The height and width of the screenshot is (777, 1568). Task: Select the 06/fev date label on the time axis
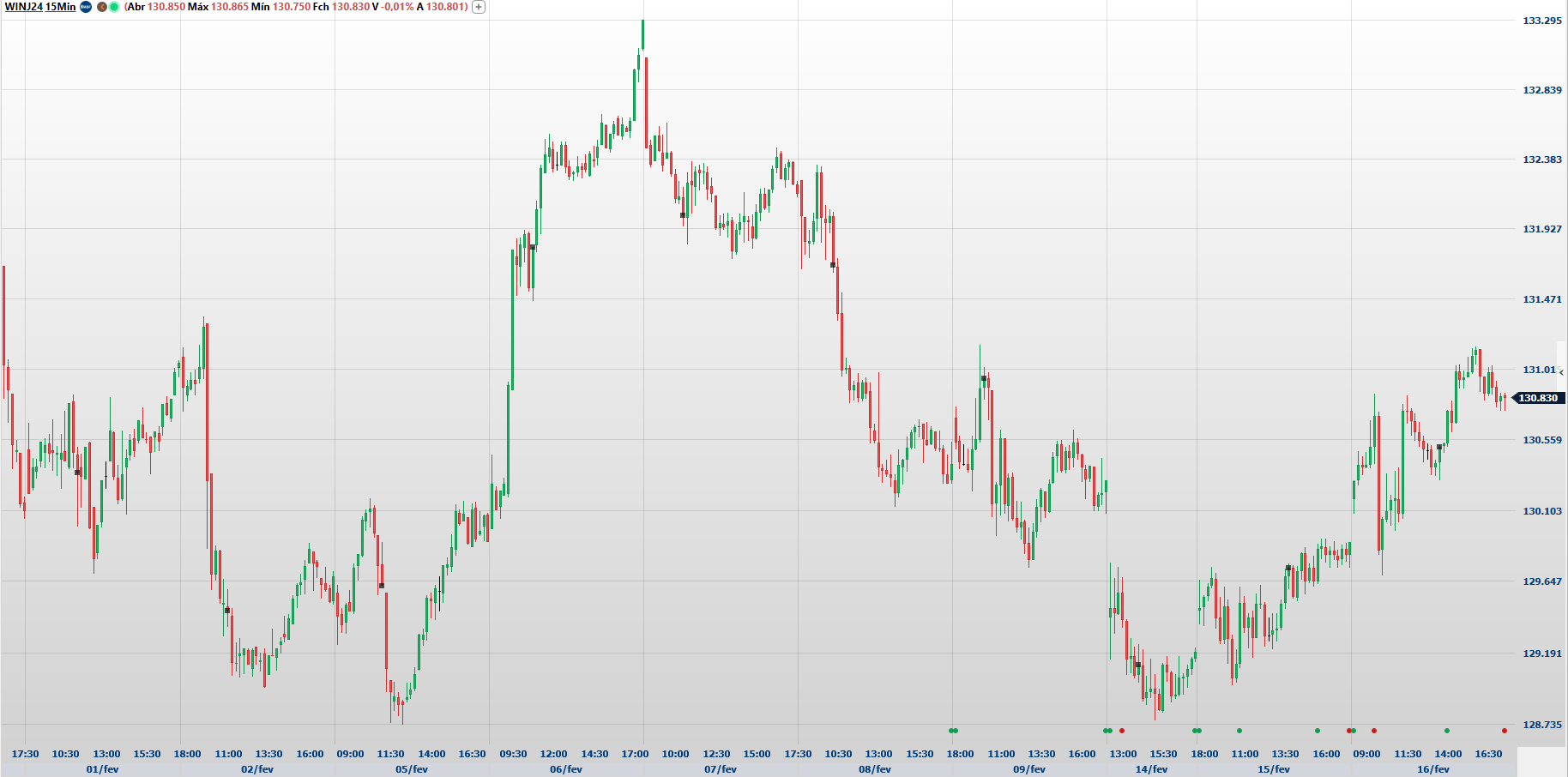pyautogui.click(x=566, y=769)
